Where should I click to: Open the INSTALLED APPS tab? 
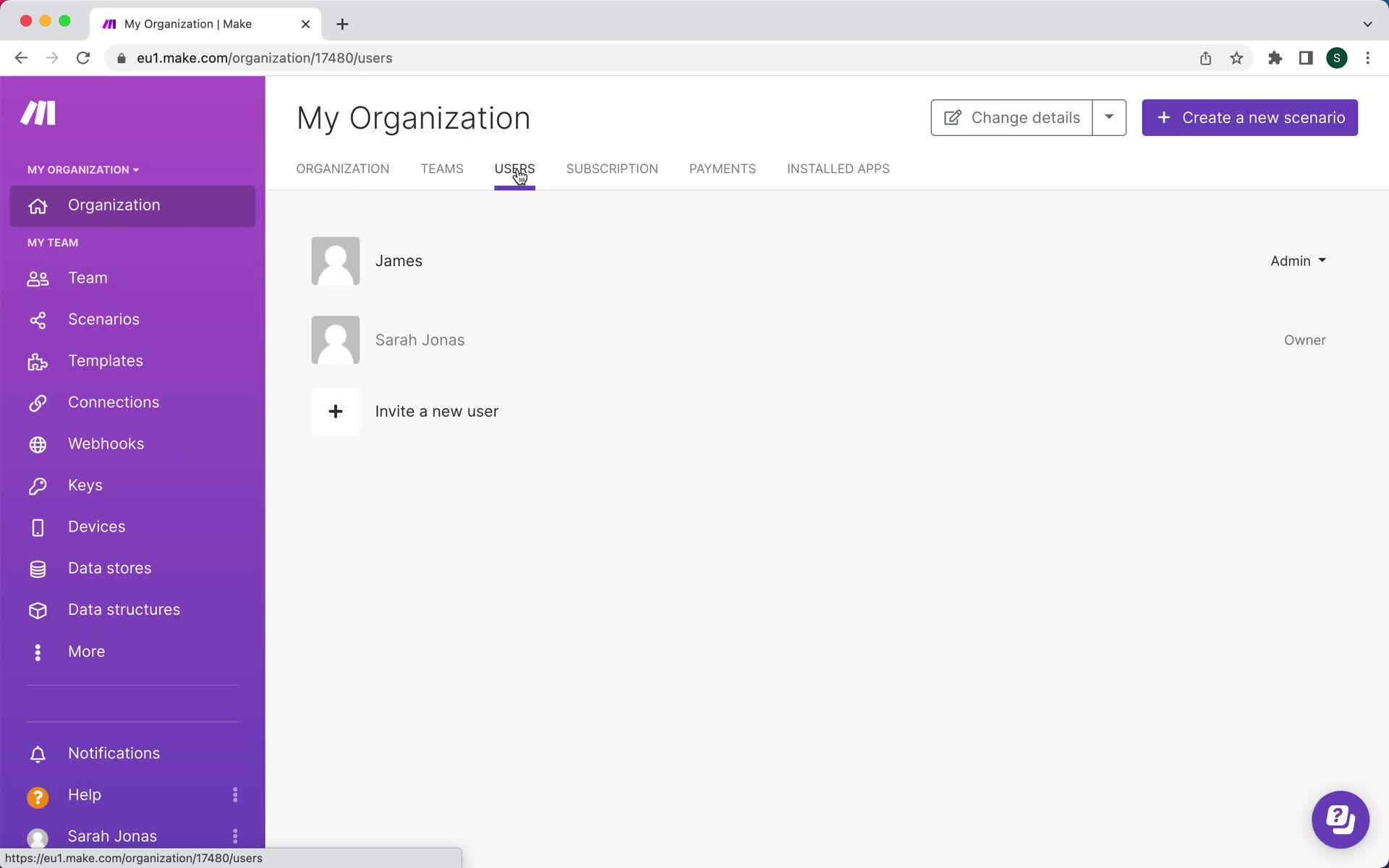coord(838,168)
